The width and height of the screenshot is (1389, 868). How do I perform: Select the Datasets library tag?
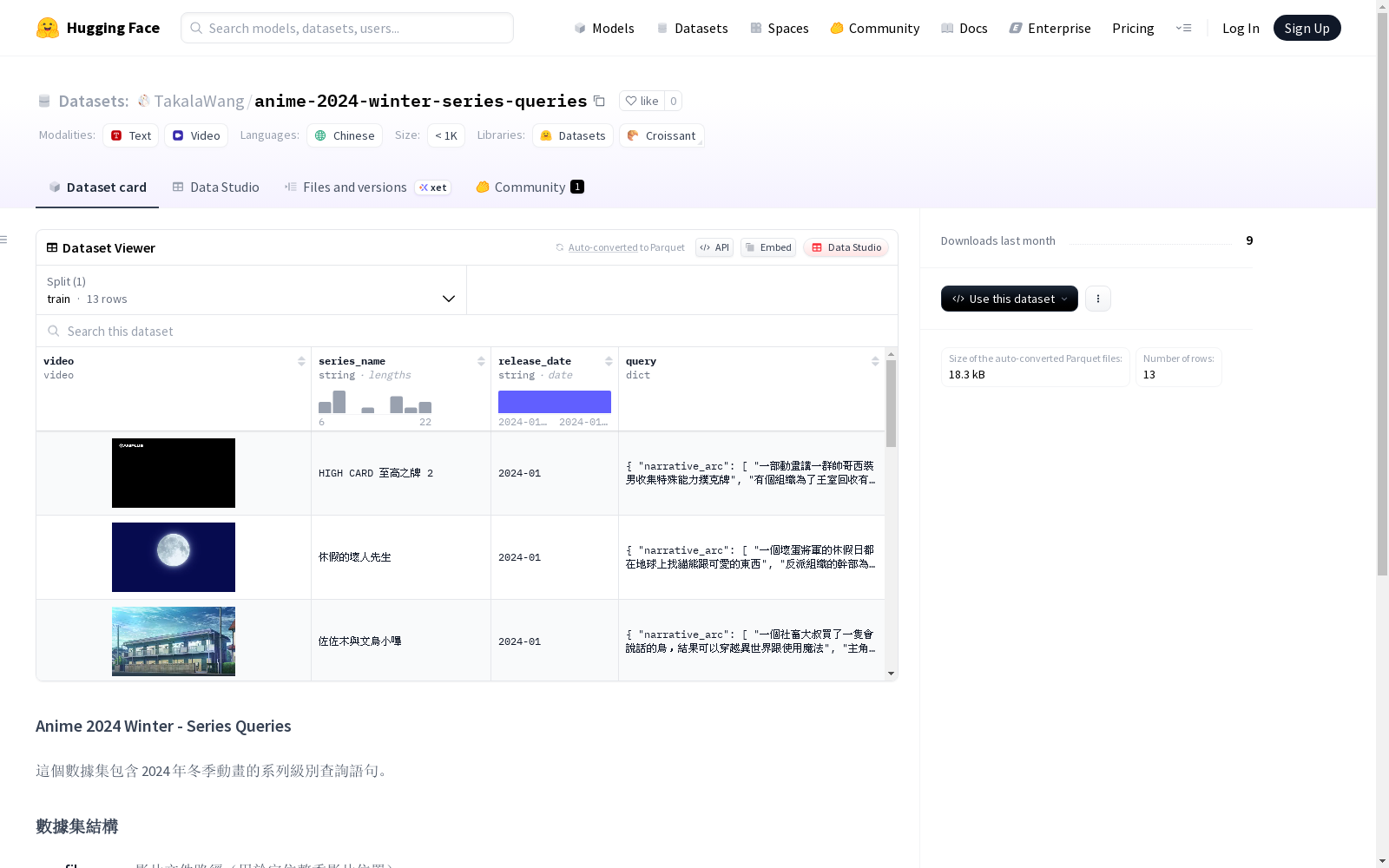point(573,135)
